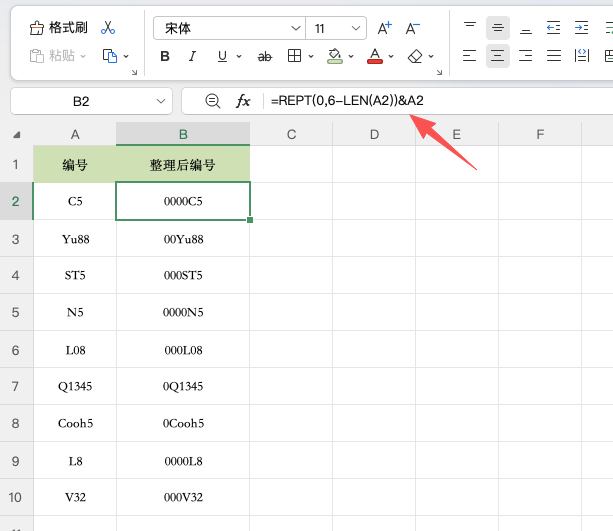Apply the red font color
The width and height of the screenshot is (613, 531).
pyautogui.click(x=375, y=56)
